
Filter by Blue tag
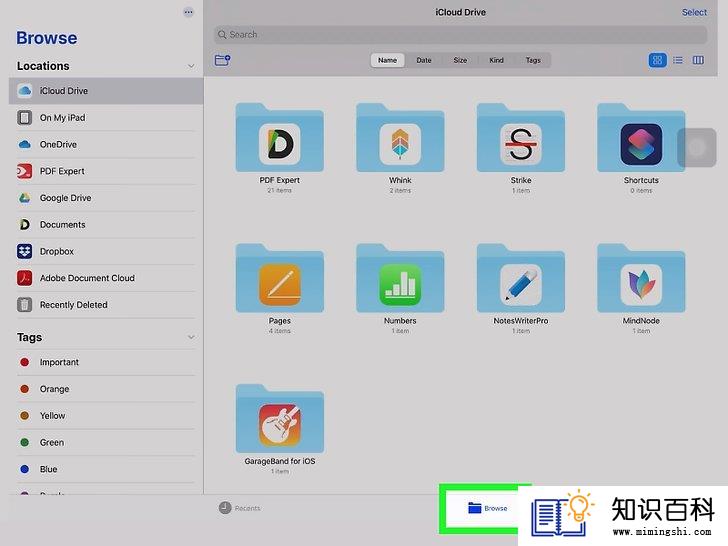tap(106, 469)
